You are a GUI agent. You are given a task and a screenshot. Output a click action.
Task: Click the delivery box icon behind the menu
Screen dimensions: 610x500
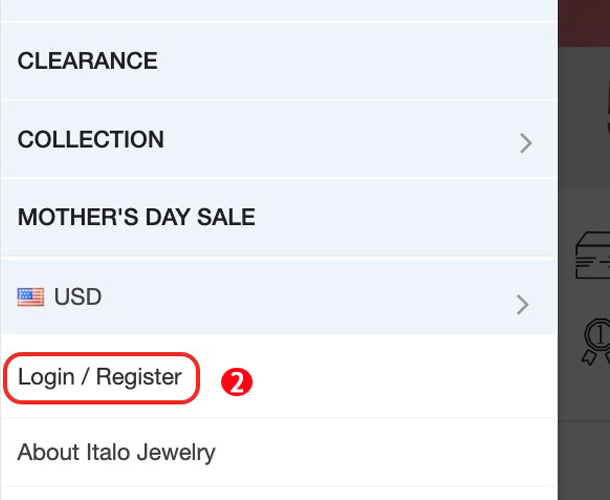click(591, 256)
